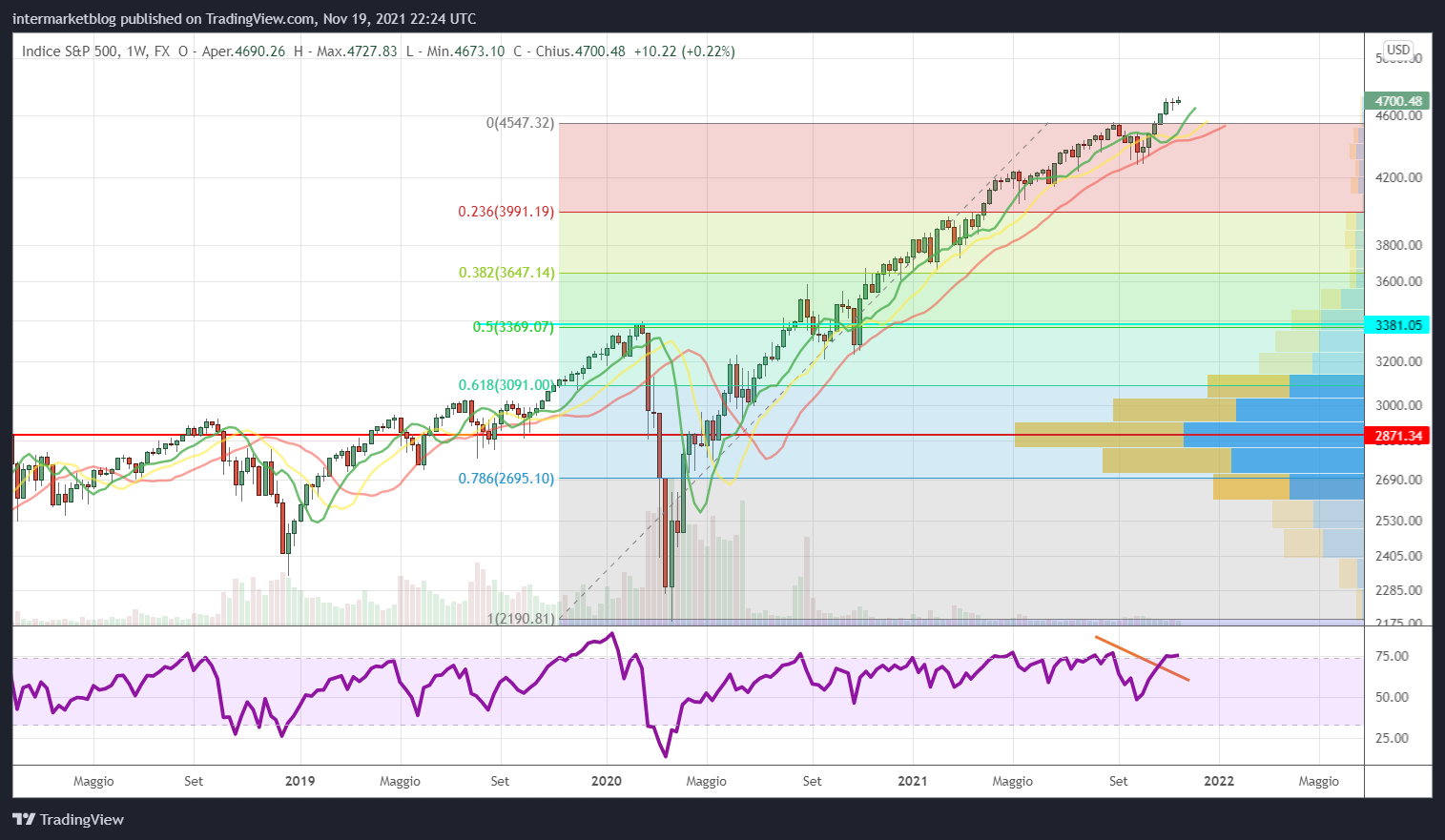Click the 2530.00 price axis label
1445x840 pixels.
pos(1398,521)
